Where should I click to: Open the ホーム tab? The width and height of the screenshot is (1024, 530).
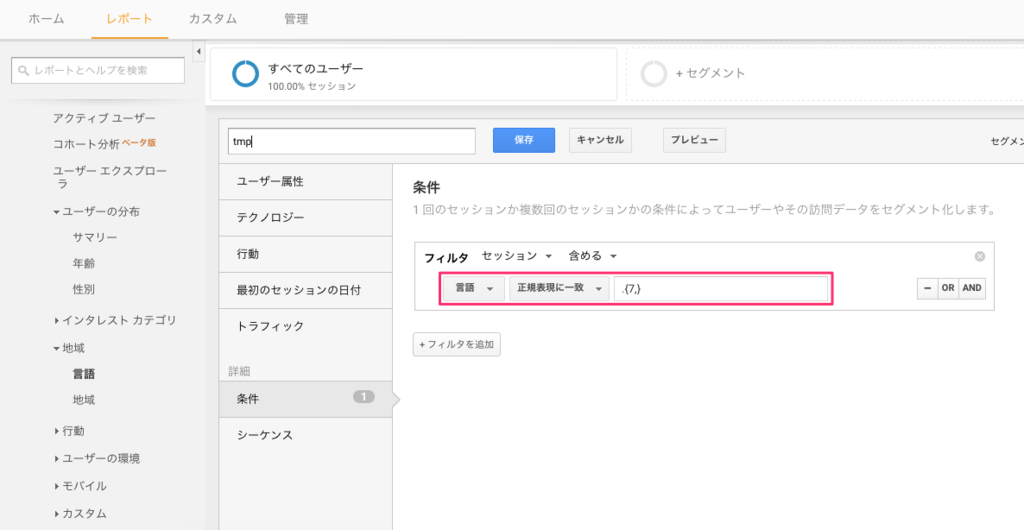point(46,19)
